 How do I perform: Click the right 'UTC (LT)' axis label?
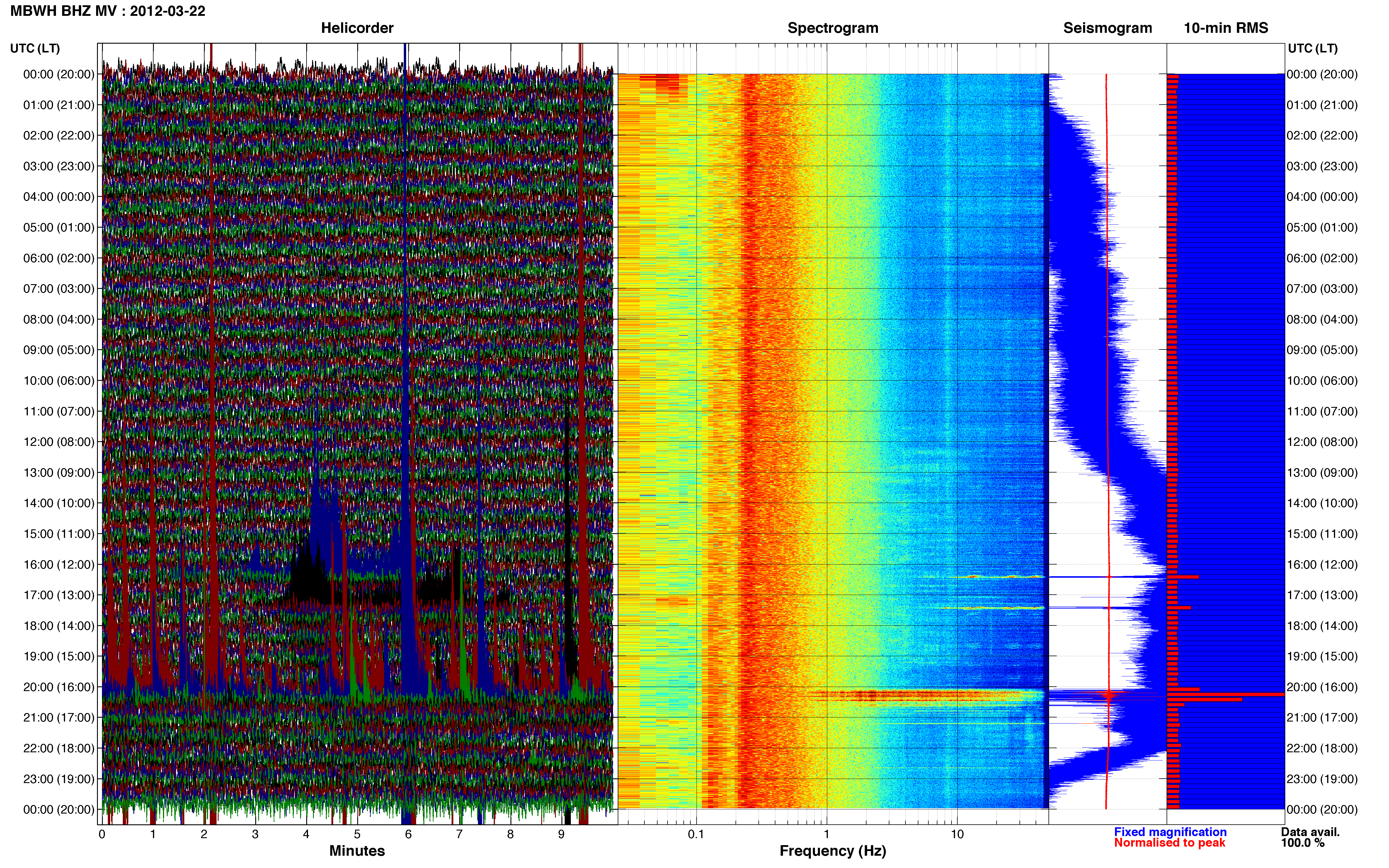[1313, 48]
